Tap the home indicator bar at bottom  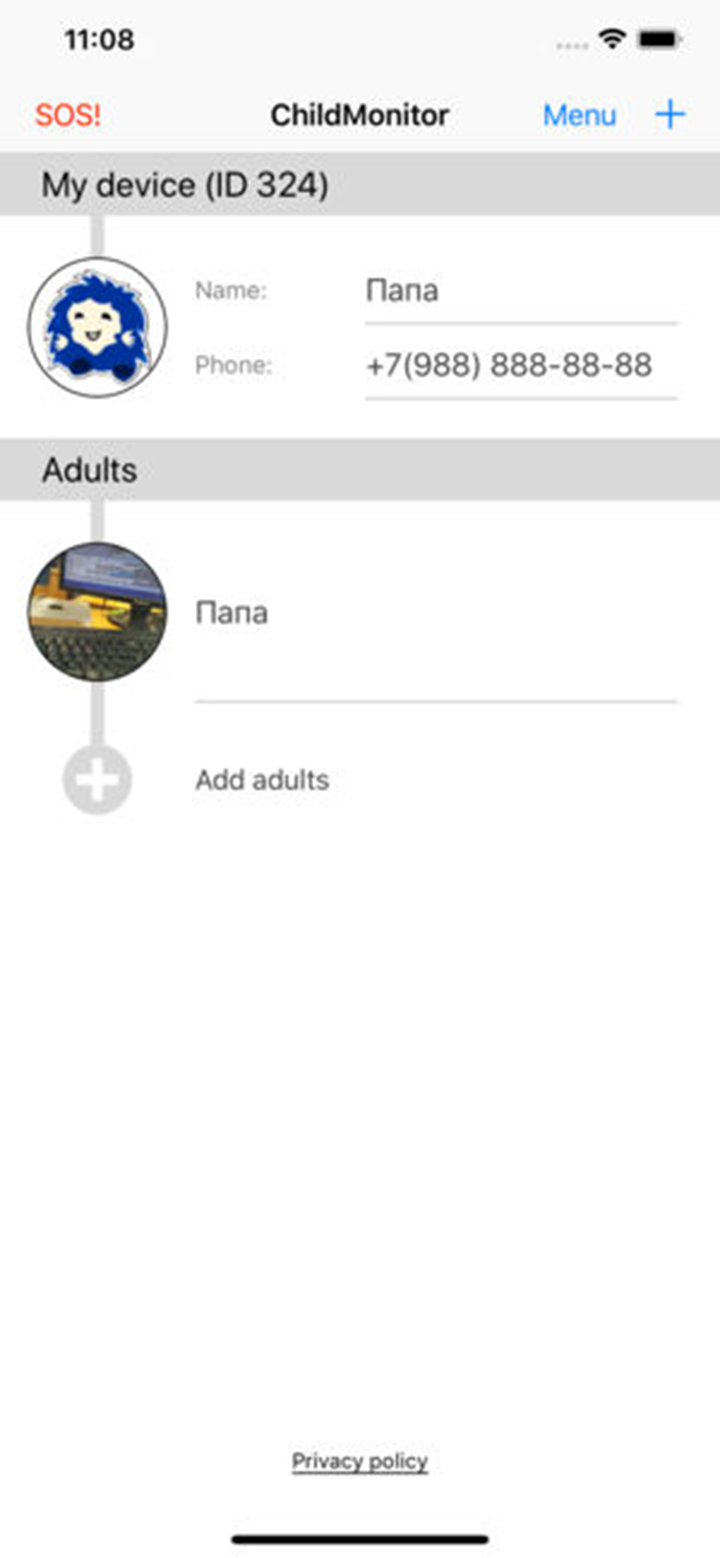[x=360, y=1539]
